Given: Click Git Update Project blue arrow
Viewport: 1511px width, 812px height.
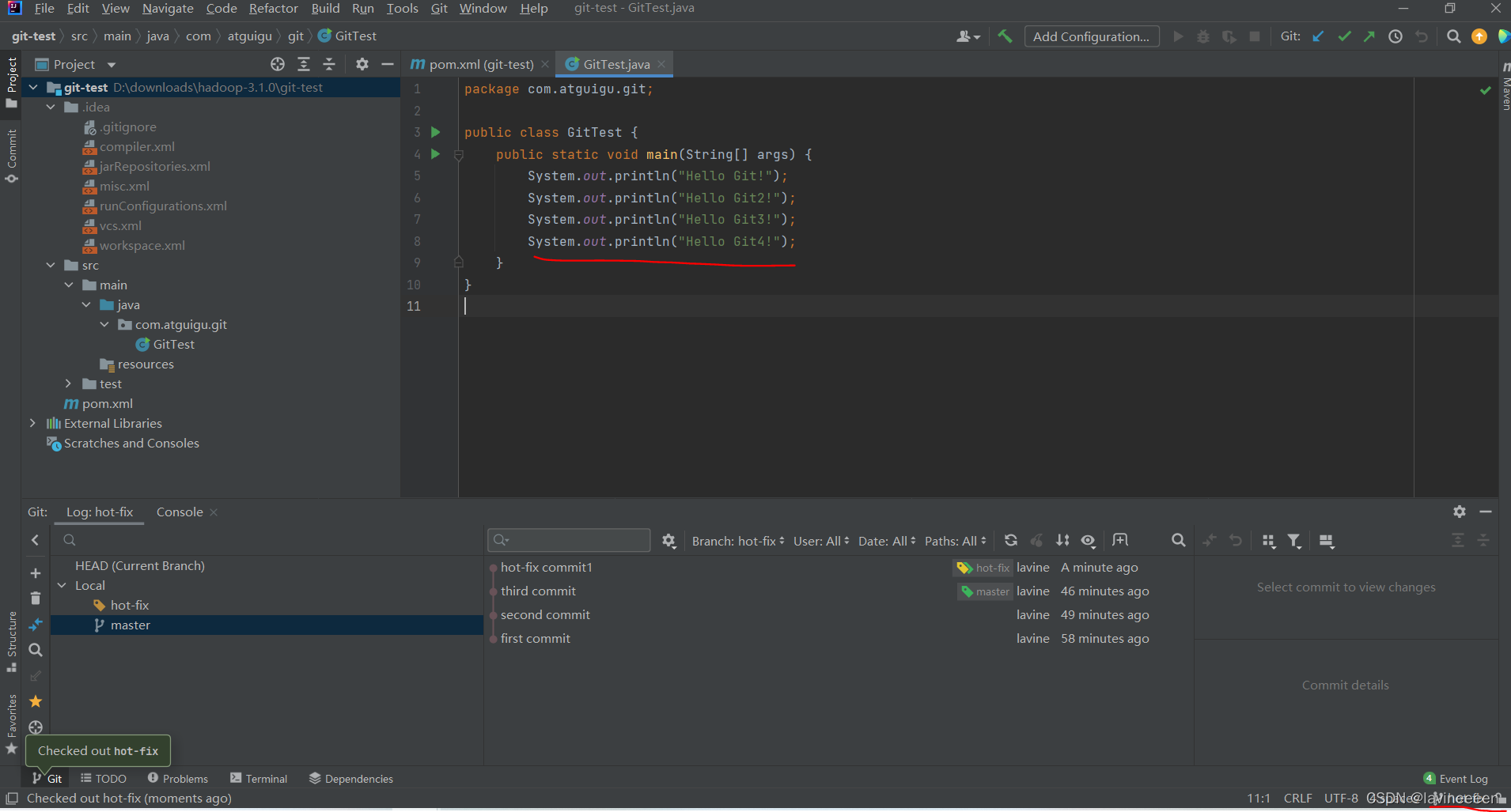Looking at the screenshot, I should tap(1318, 36).
